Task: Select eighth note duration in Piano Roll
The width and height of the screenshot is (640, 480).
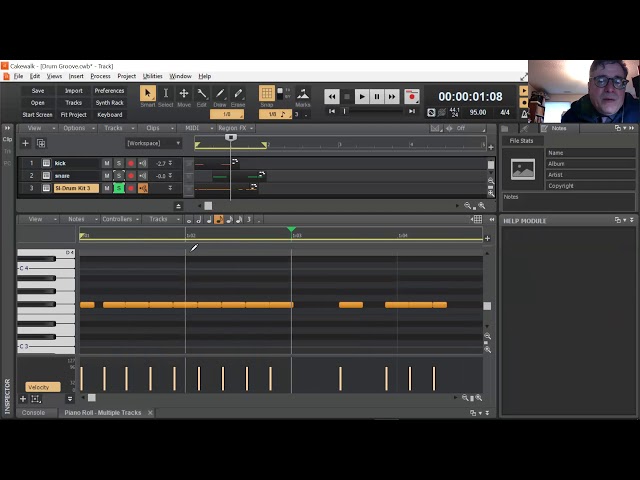Action: click(219, 220)
